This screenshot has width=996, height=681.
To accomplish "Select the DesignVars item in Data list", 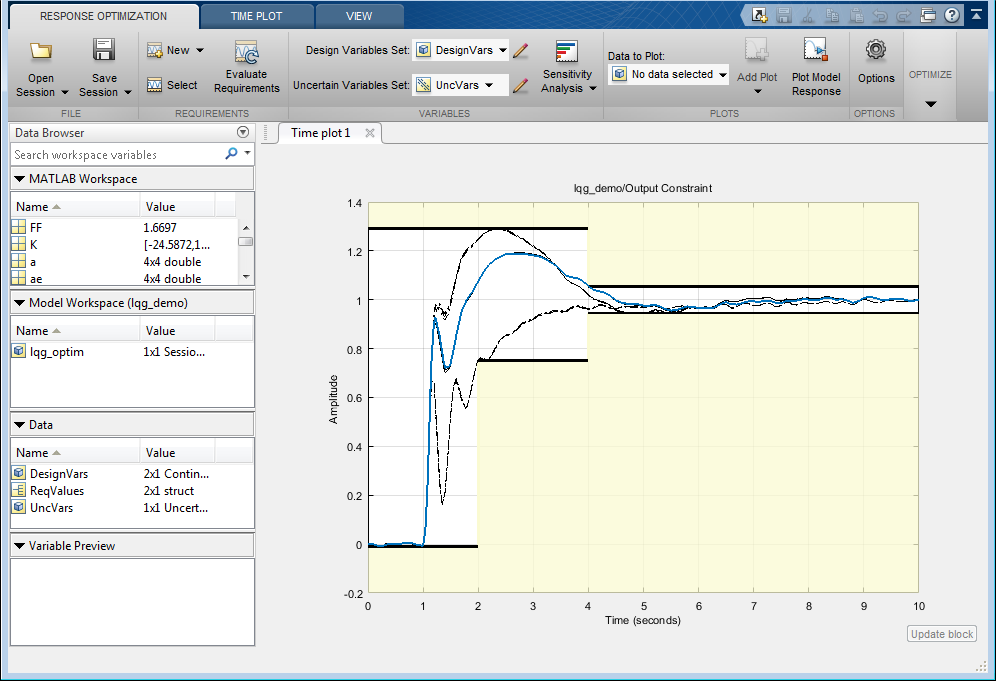I will [x=59, y=474].
